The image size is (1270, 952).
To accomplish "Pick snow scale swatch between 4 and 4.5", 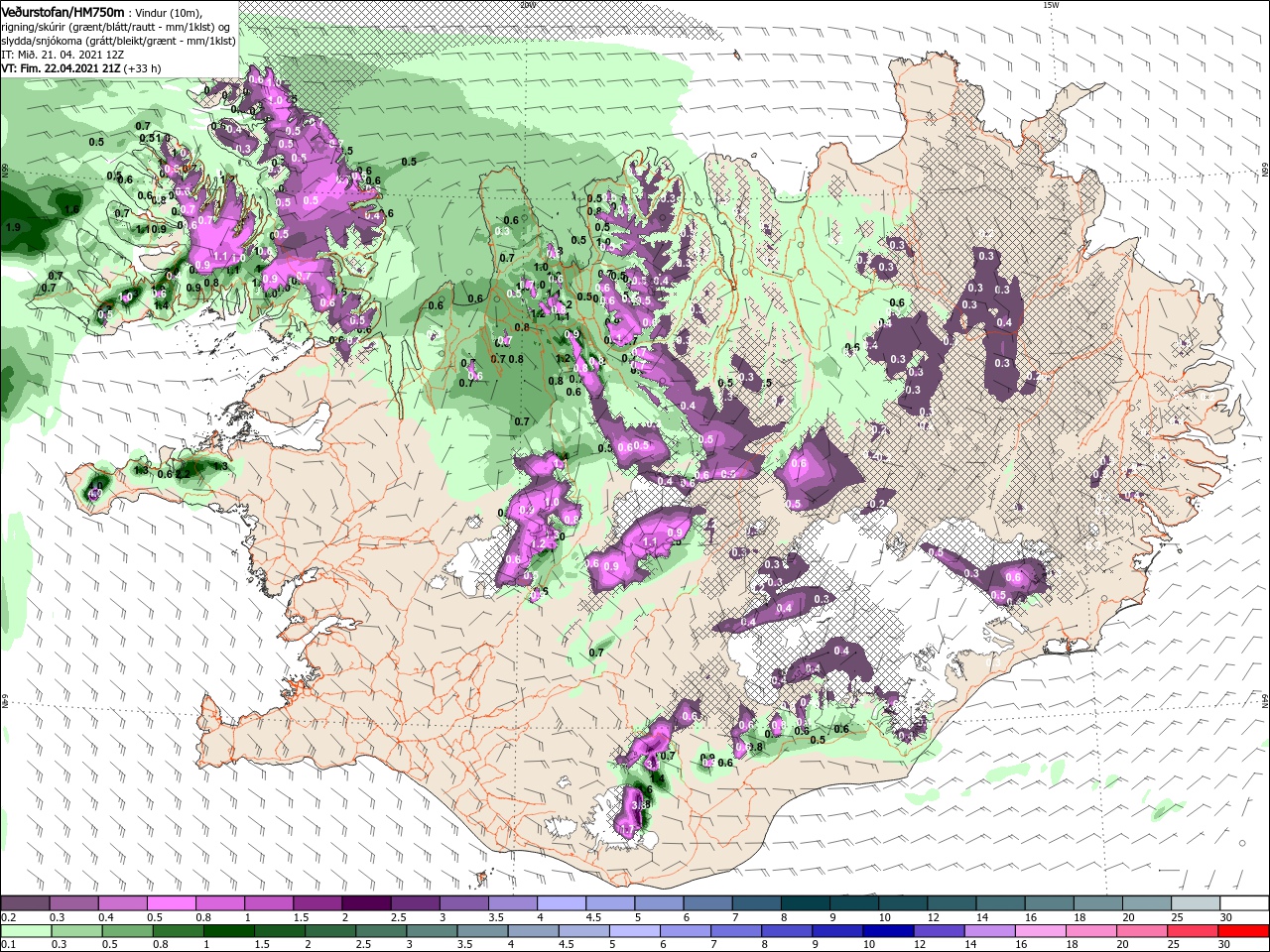I will tap(561, 902).
